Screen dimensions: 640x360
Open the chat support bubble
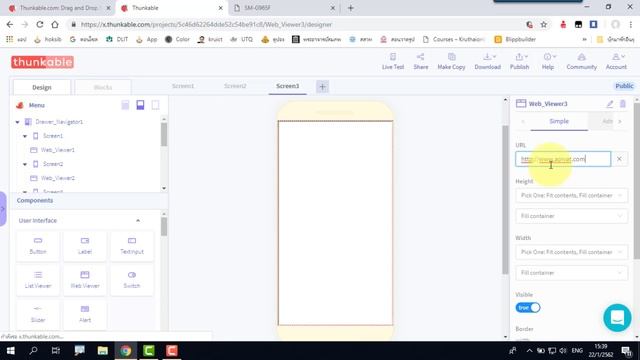click(617, 318)
